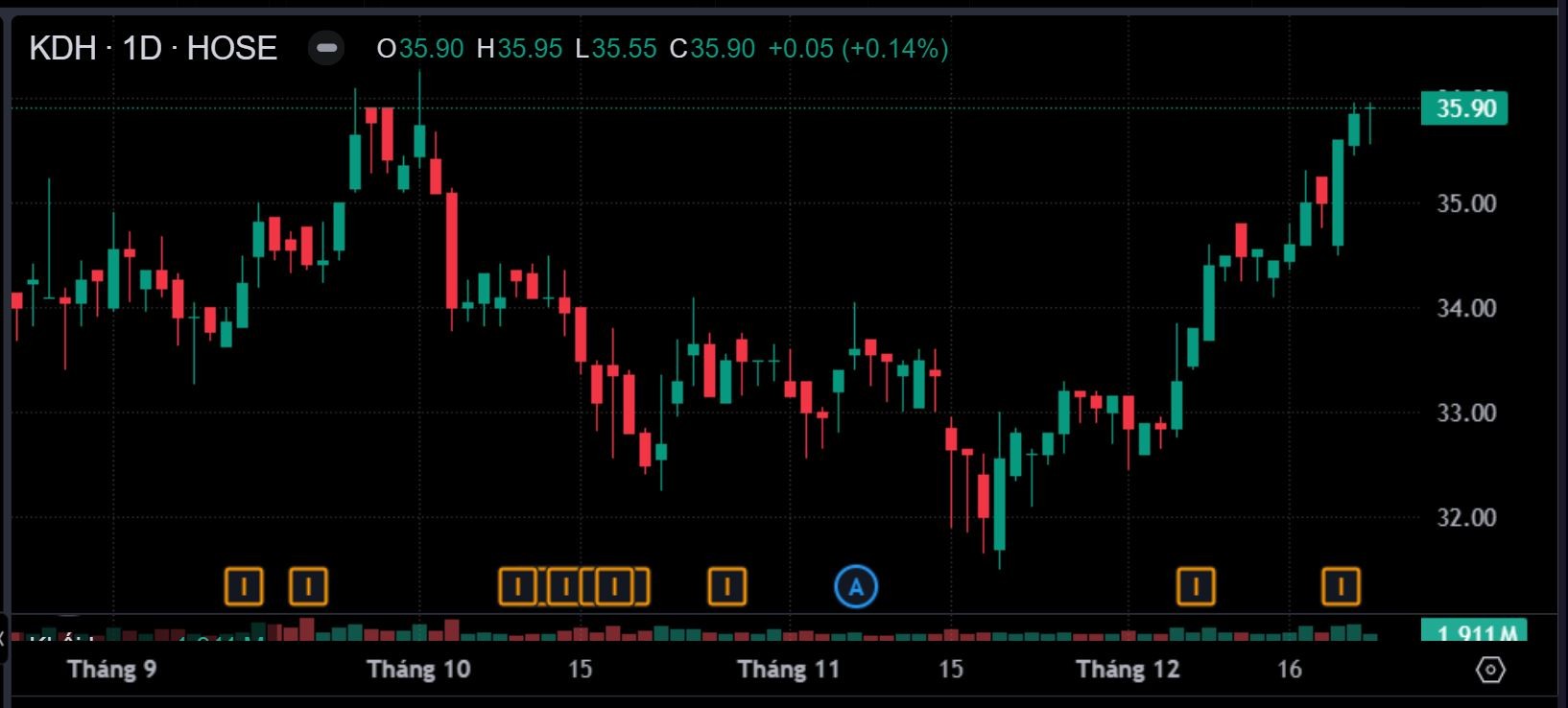Select the low value L35.55

[x=615, y=48]
